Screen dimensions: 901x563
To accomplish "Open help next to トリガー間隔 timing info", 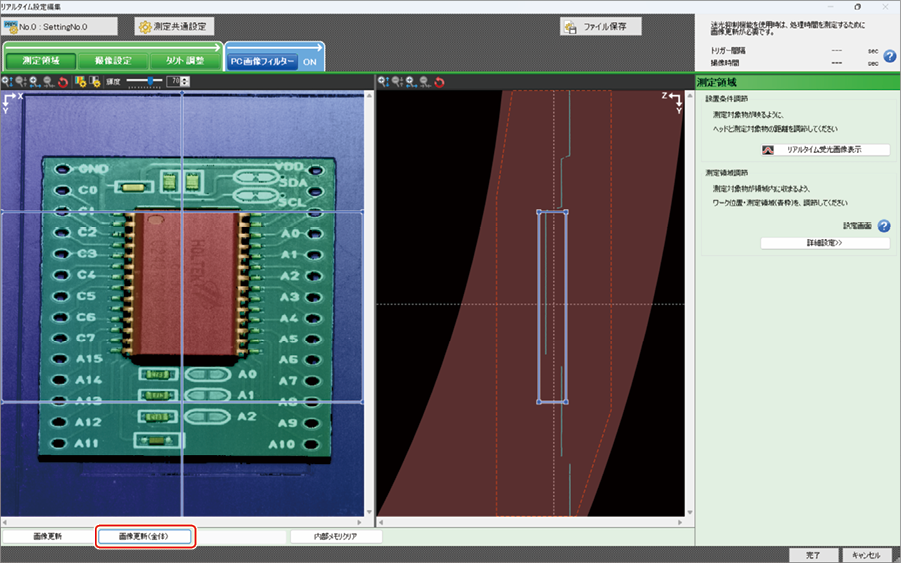I will point(889,56).
